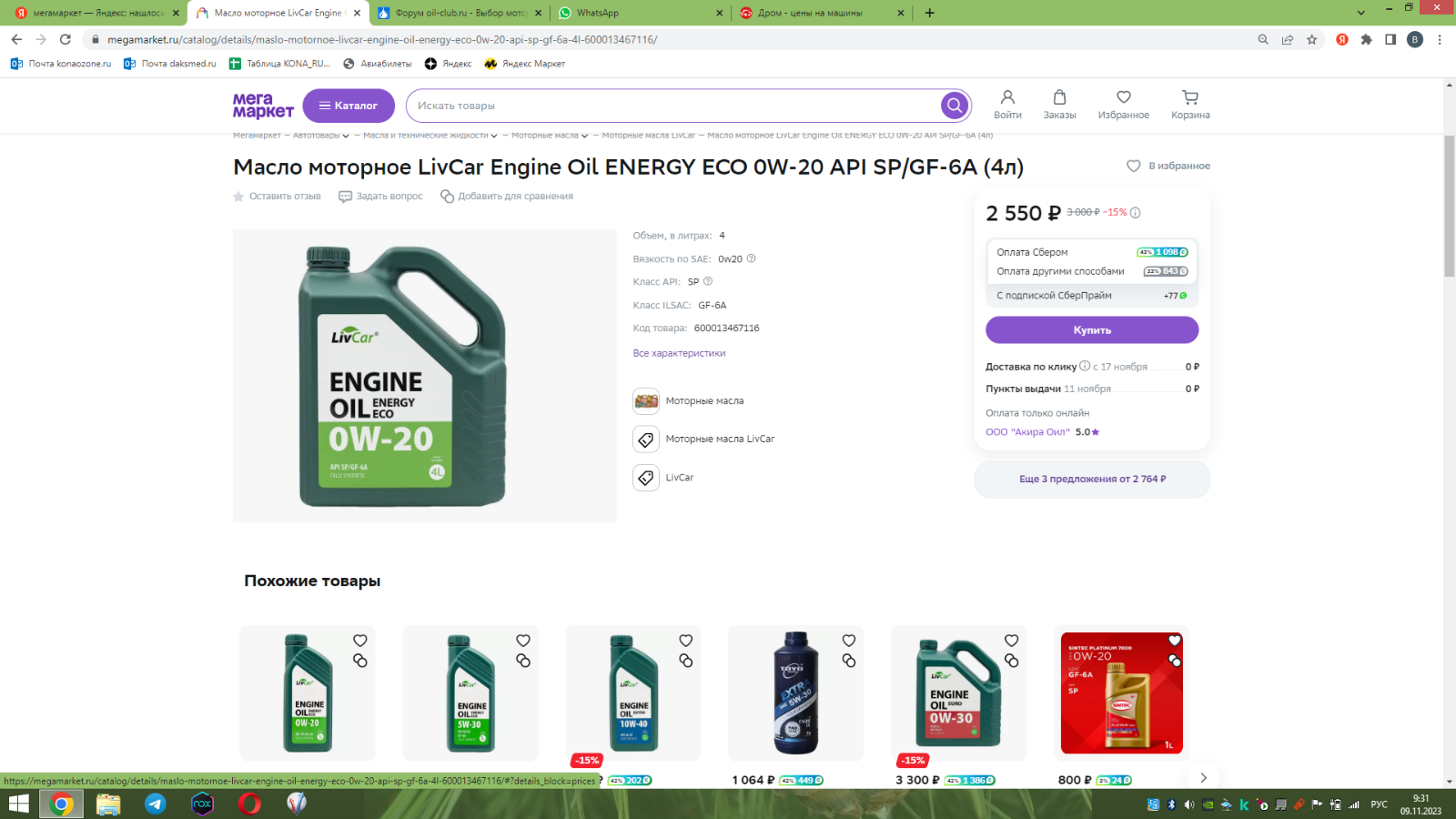Click the API class help icon
Image resolution: width=1456 pixels, height=819 pixels.
coord(708,281)
